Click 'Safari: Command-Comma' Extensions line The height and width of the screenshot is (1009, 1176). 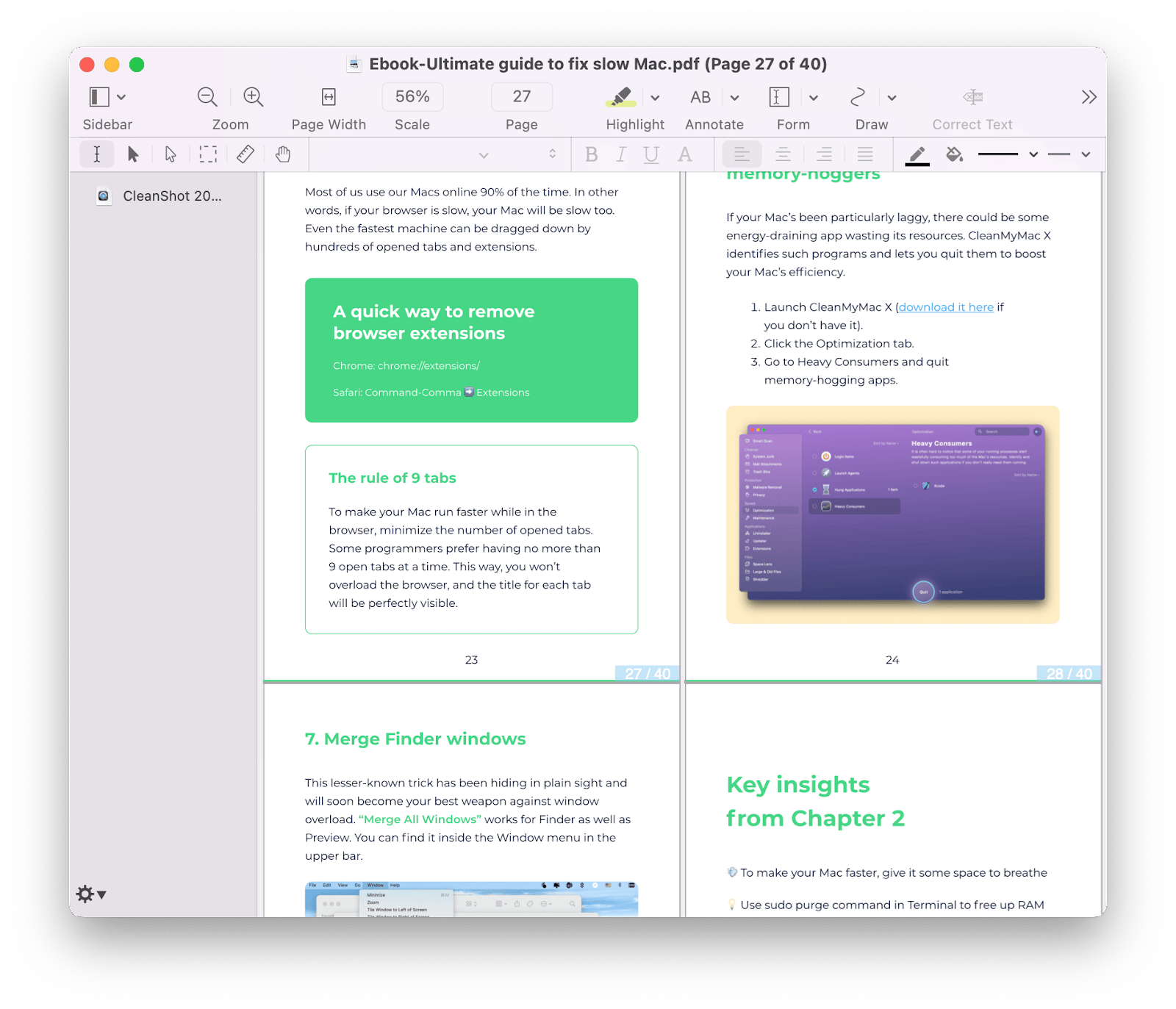tap(431, 392)
